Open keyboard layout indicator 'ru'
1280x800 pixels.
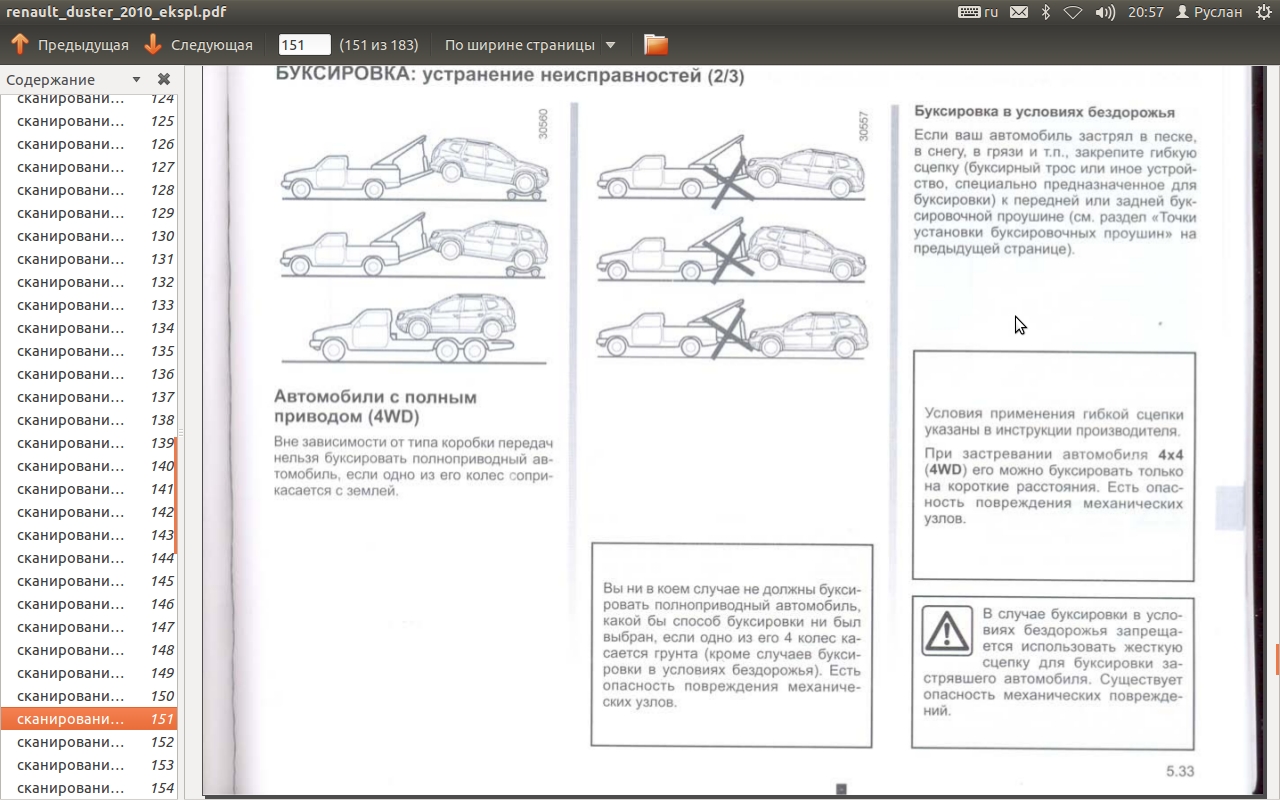tap(978, 12)
